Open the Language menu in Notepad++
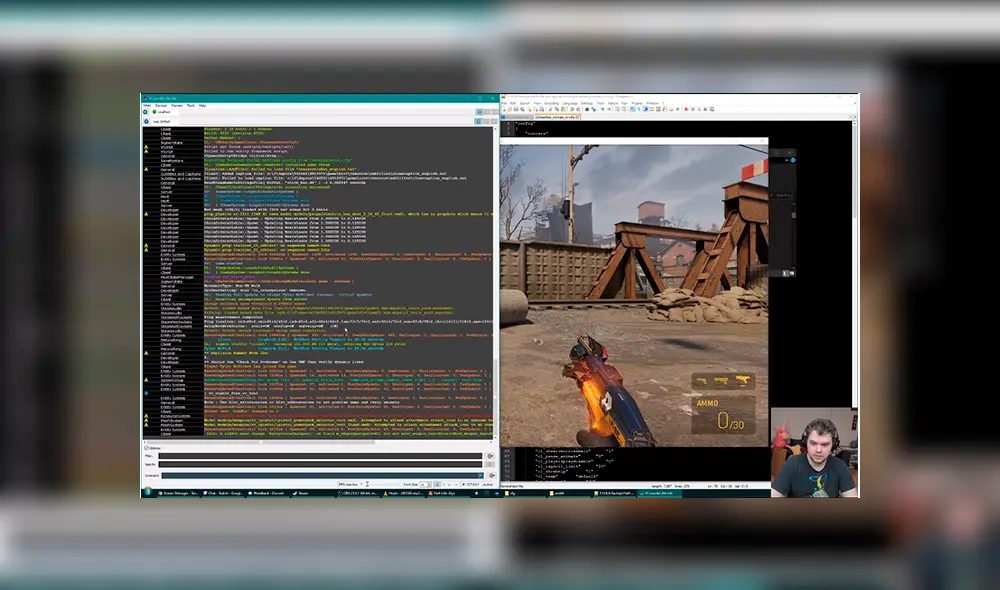The image size is (1000, 590). pos(569,103)
